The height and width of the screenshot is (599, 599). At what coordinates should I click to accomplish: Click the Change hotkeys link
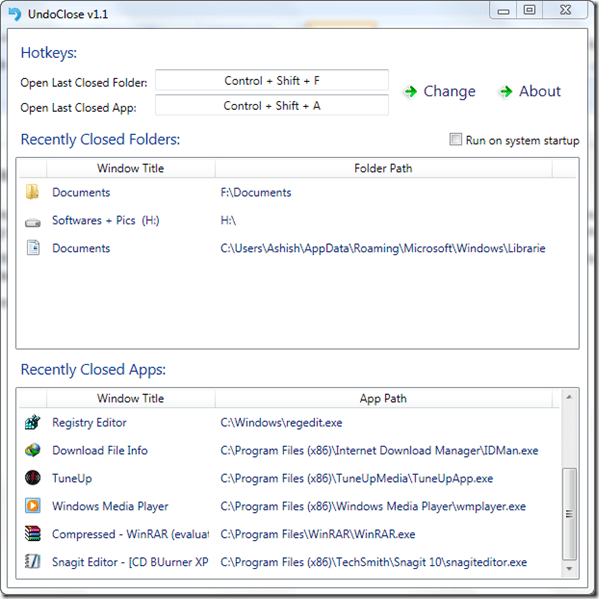449,91
